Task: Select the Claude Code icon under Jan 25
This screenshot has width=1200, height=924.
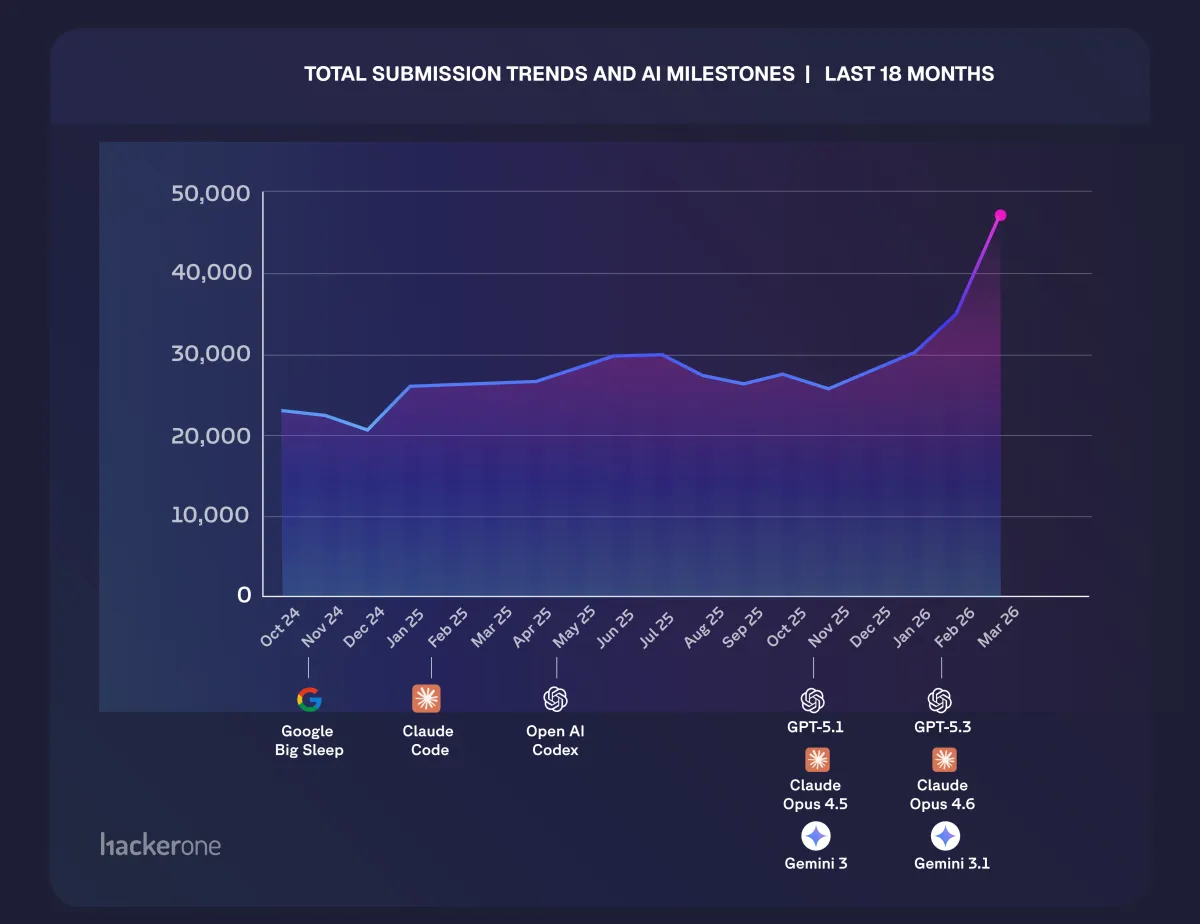Action: (428, 700)
